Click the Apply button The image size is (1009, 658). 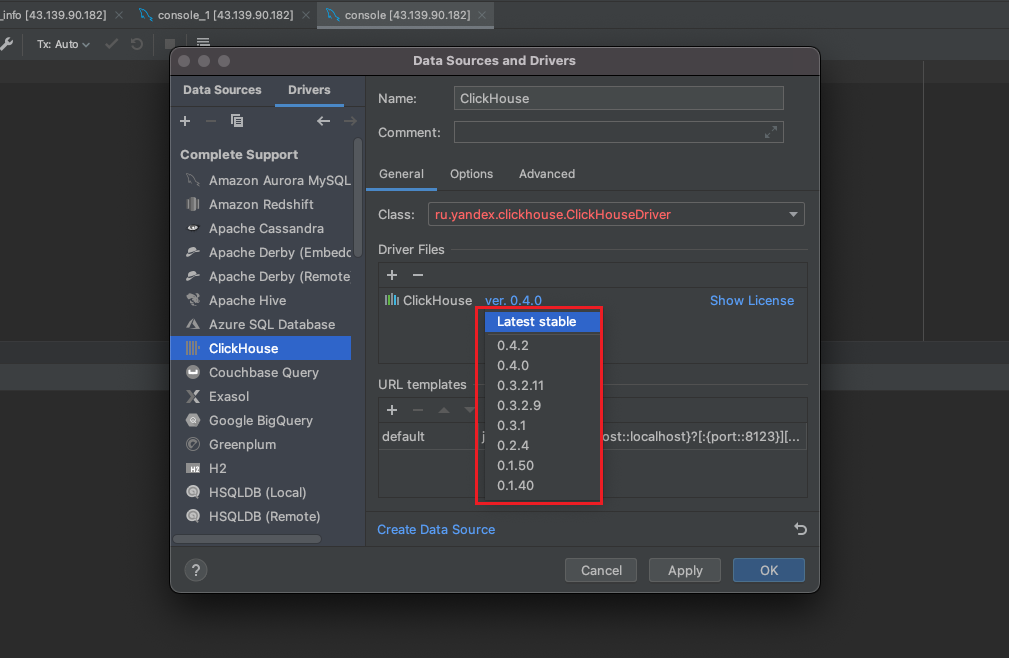pos(685,571)
